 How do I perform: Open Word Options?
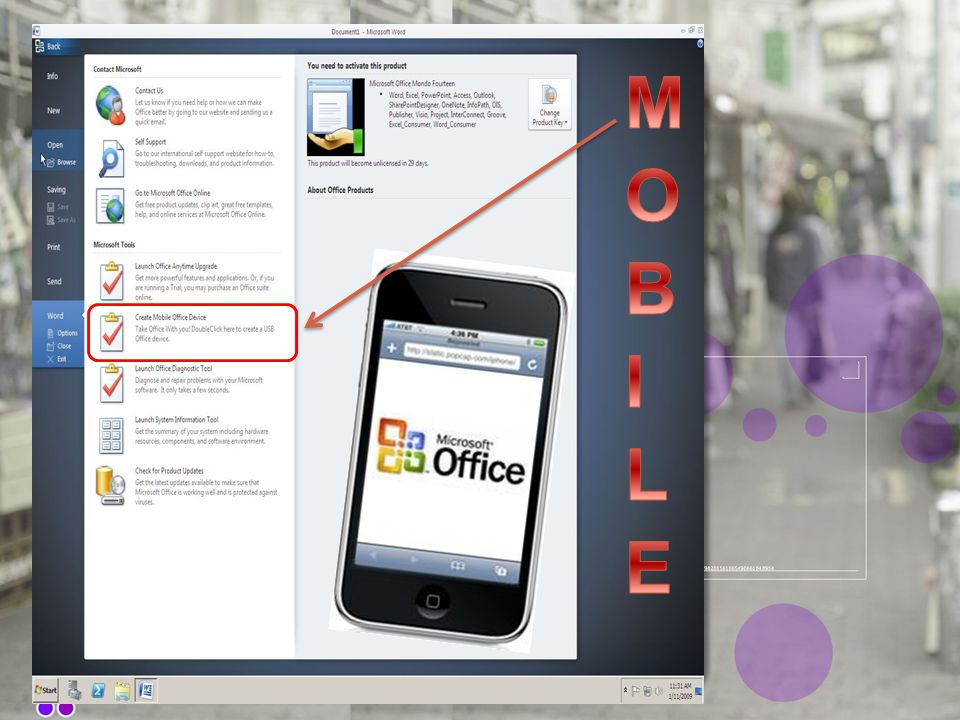point(62,333)
